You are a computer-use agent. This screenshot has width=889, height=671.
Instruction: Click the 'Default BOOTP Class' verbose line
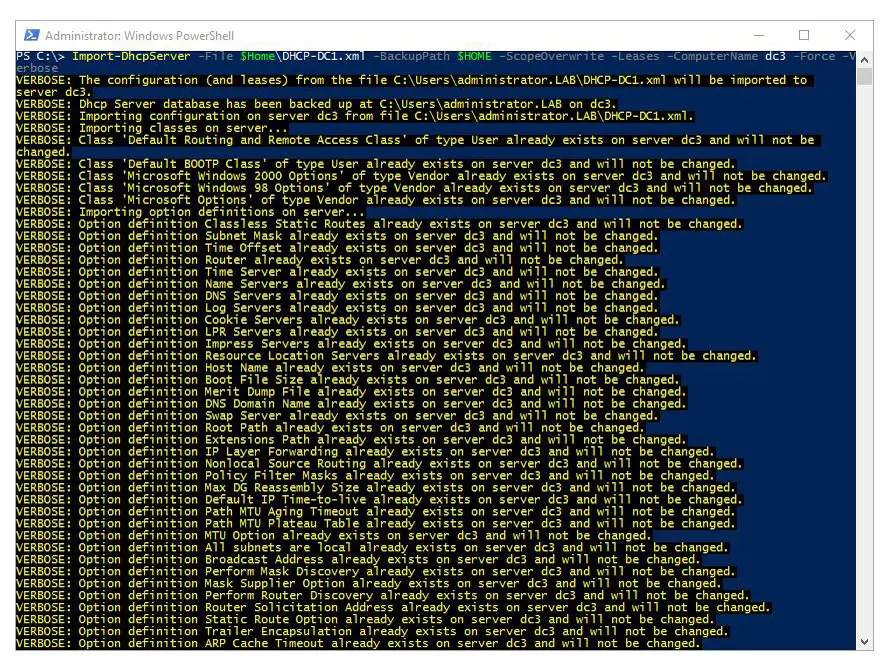[376, 164]
